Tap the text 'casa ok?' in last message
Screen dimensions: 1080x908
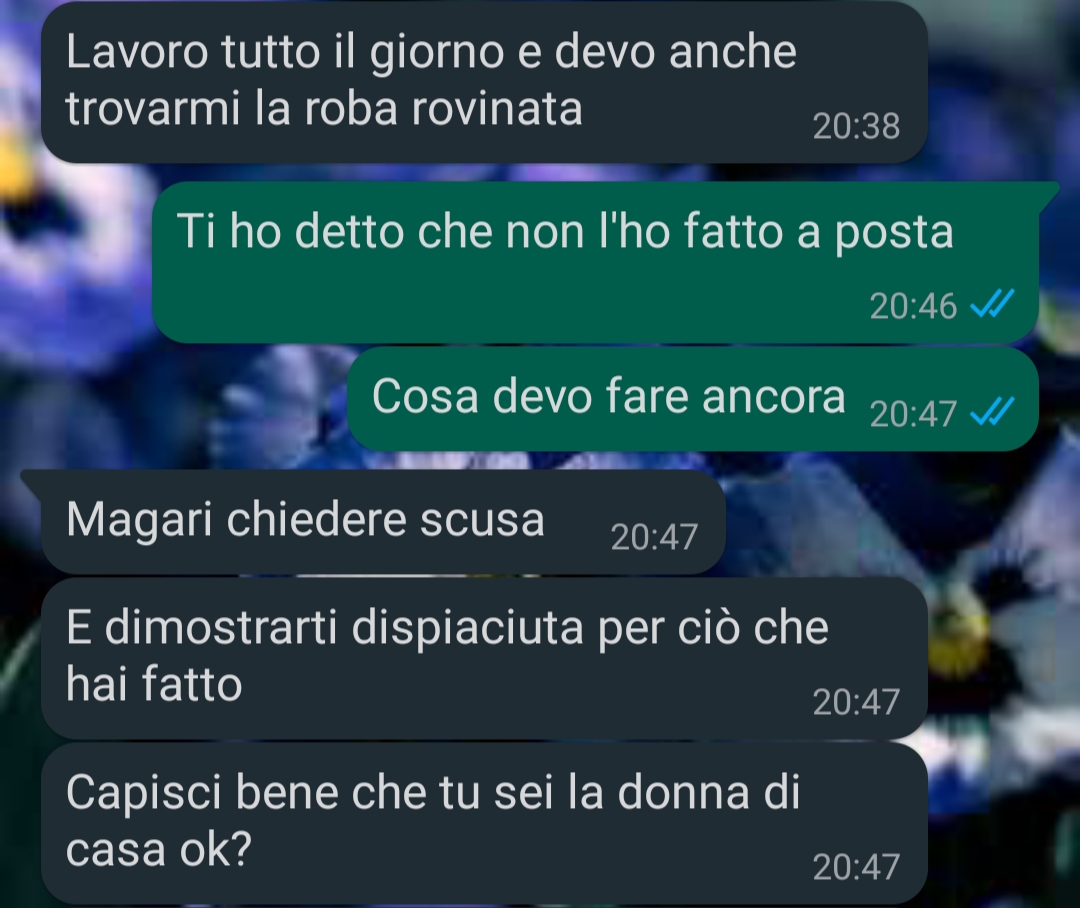click(159, 849)
